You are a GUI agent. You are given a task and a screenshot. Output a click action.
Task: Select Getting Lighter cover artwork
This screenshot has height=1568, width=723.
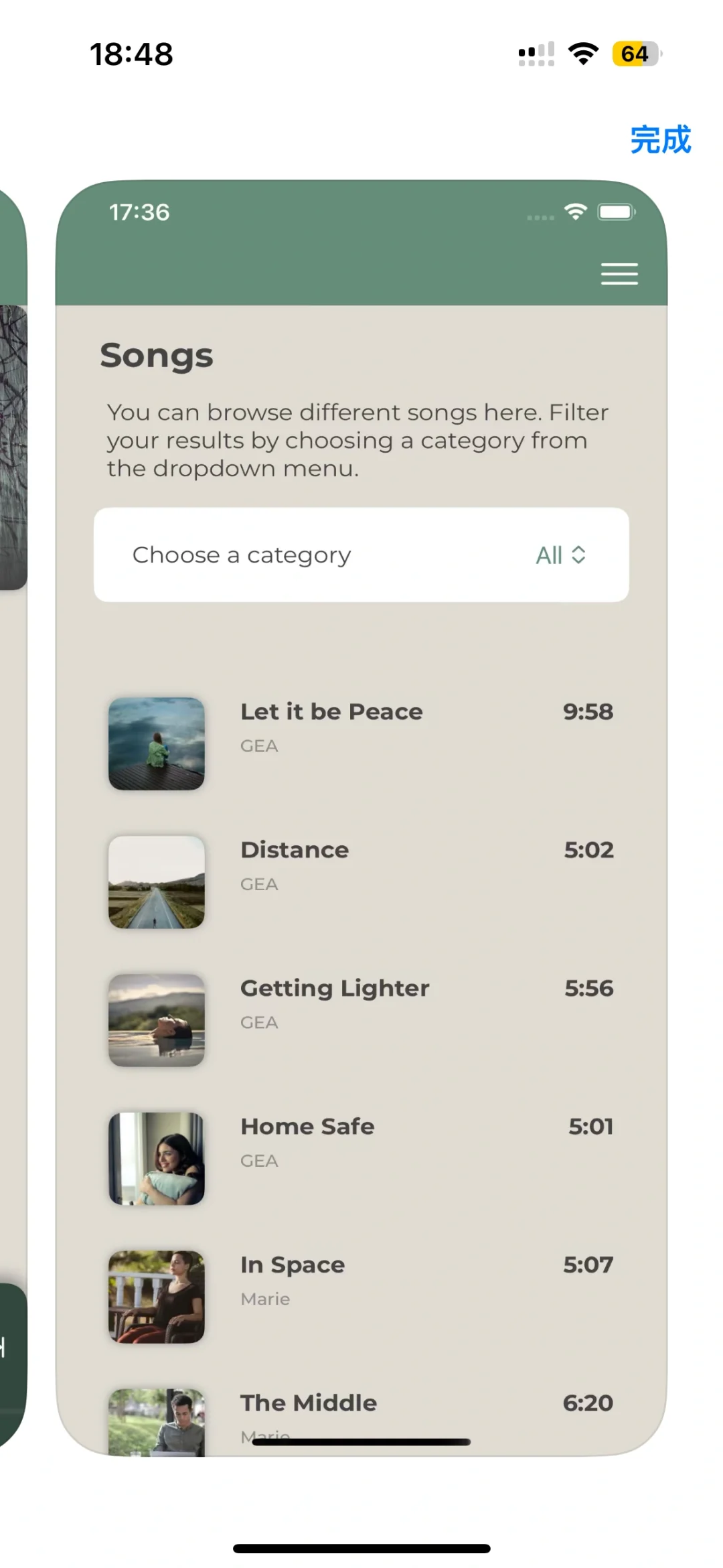pyautogui.click(x=157, y=1020)
